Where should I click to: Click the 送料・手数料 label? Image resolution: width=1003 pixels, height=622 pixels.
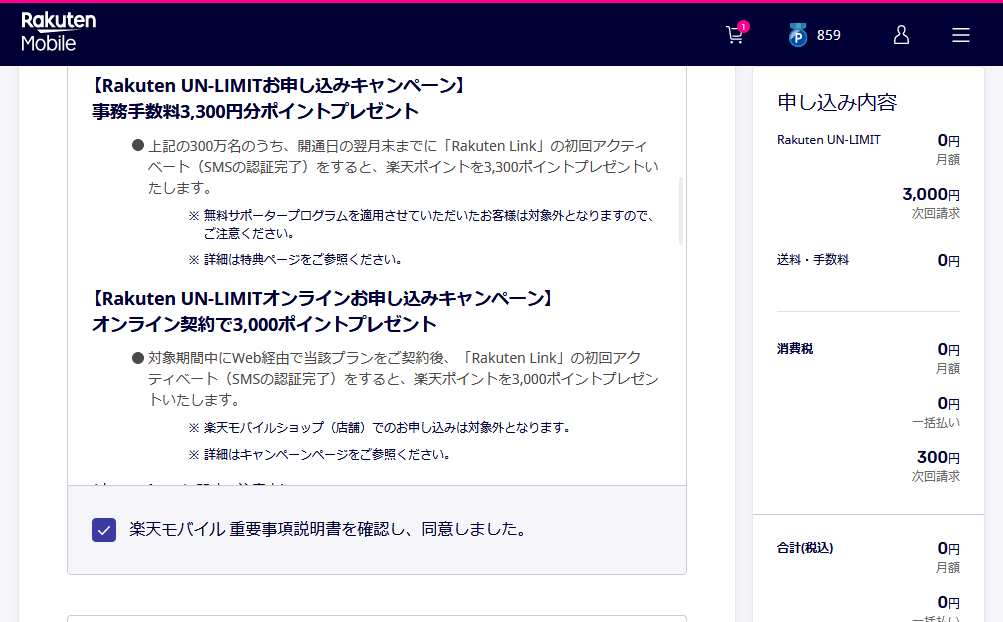pyautogui.click(x=812, y=260)
